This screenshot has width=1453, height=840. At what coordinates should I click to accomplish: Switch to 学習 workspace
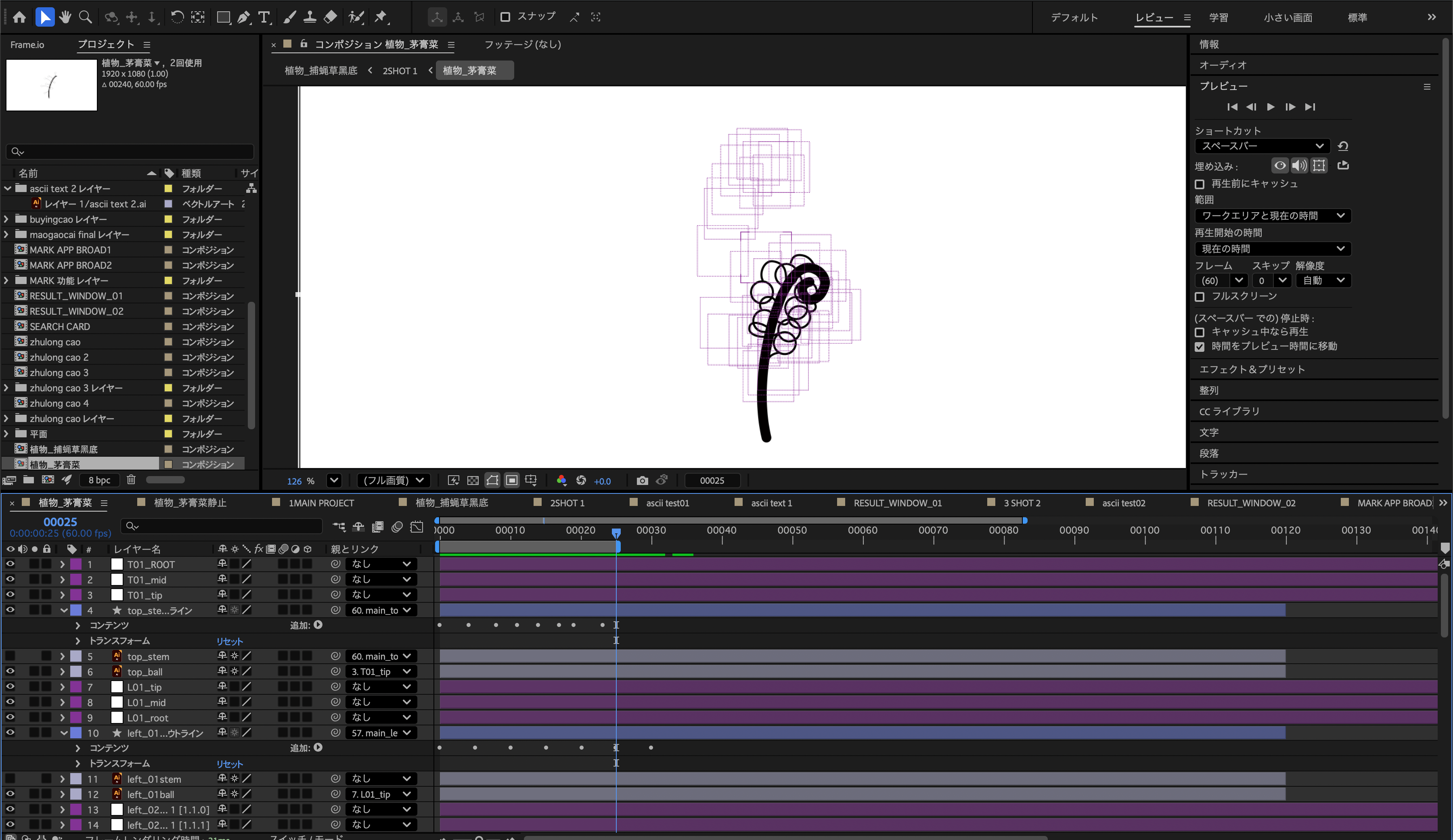coord(1219,17)
